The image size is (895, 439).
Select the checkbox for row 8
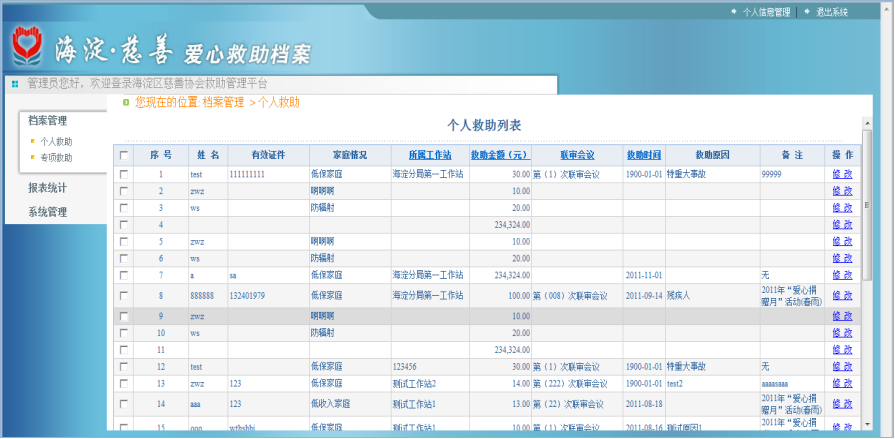point(124,296)
